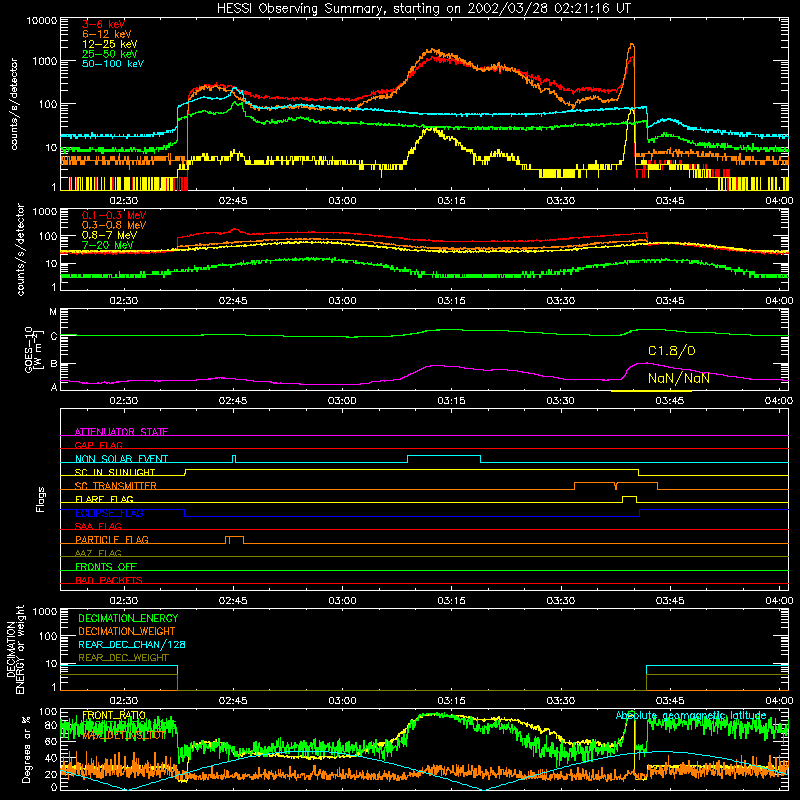Click the 0.8-7 MeV legend entry

(109, 235)
